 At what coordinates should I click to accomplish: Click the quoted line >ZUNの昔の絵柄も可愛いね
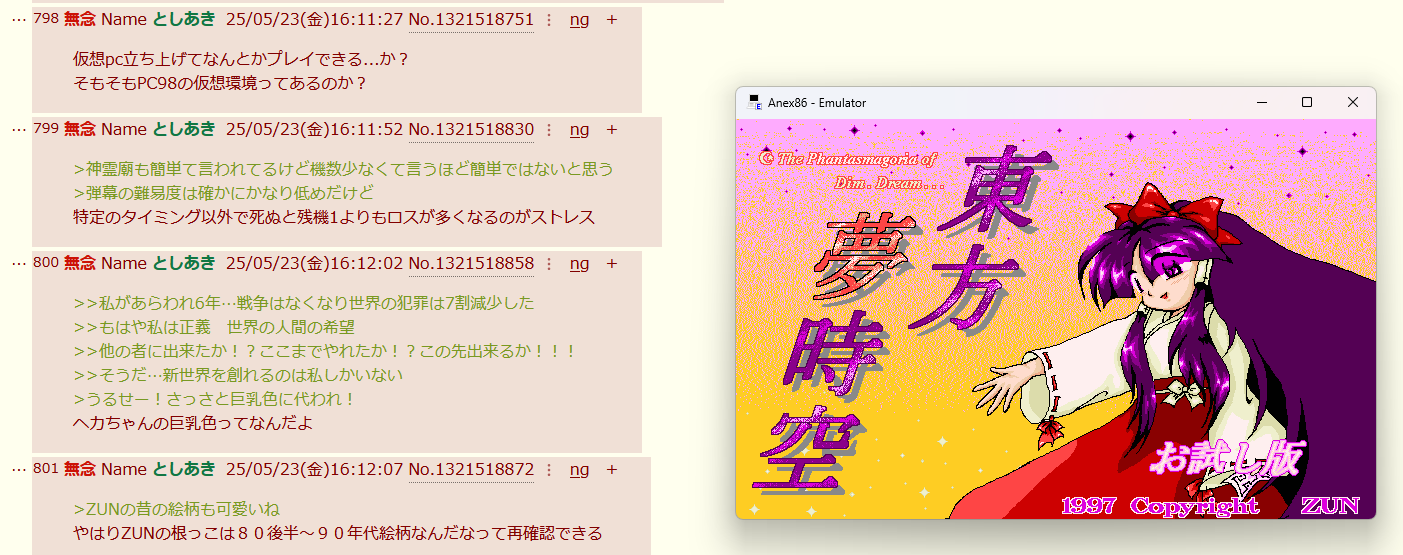click(177, 509)
